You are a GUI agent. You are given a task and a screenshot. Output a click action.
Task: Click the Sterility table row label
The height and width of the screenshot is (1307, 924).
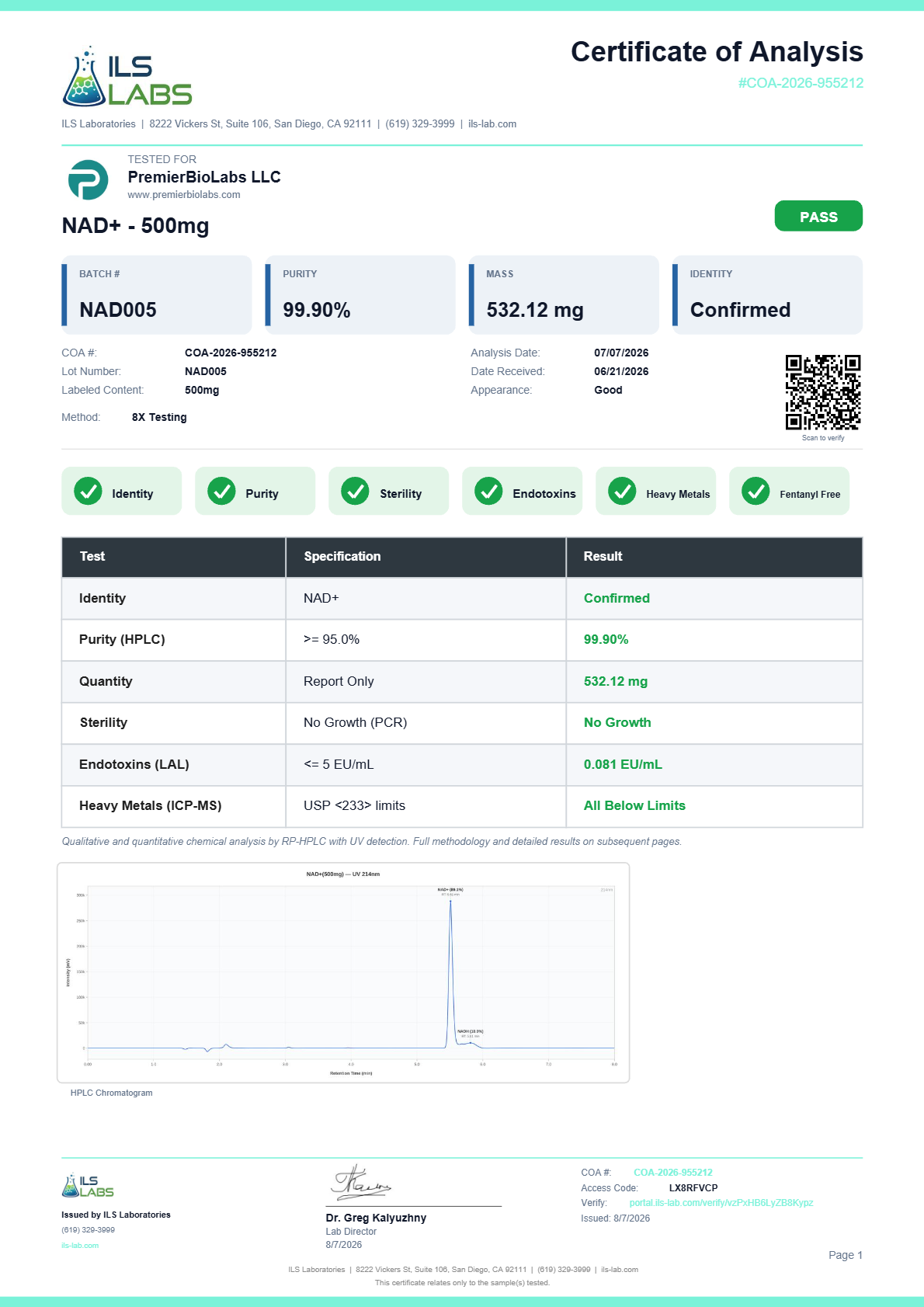pyautogui.click(x=103, y=722)
